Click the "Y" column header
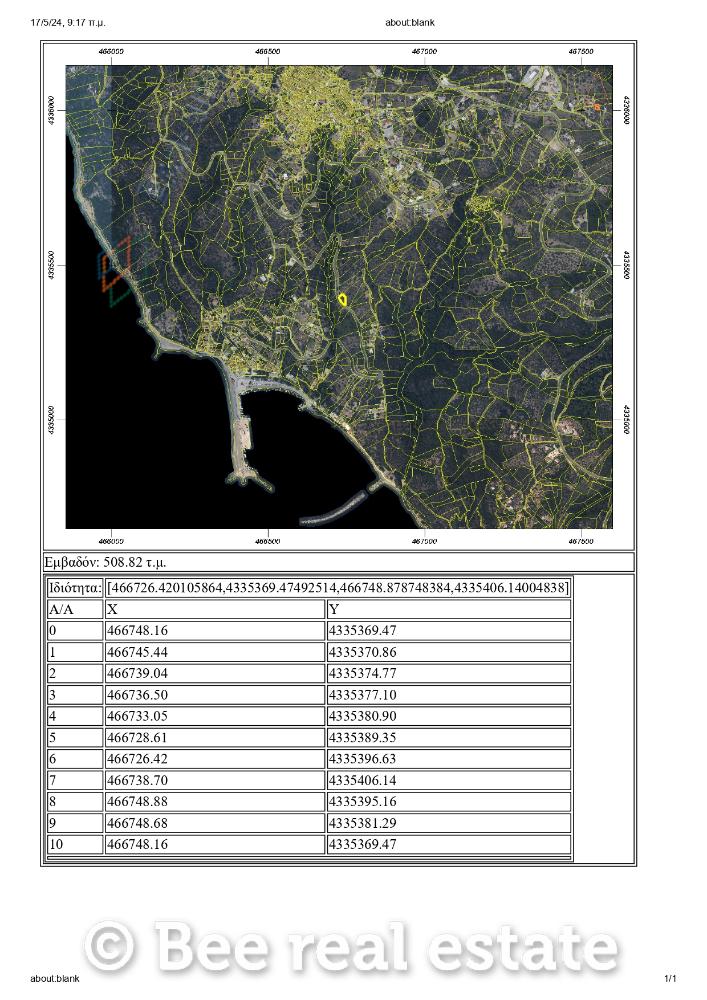This screenshot has width=707, height=1000. click(x=449, y=609)
